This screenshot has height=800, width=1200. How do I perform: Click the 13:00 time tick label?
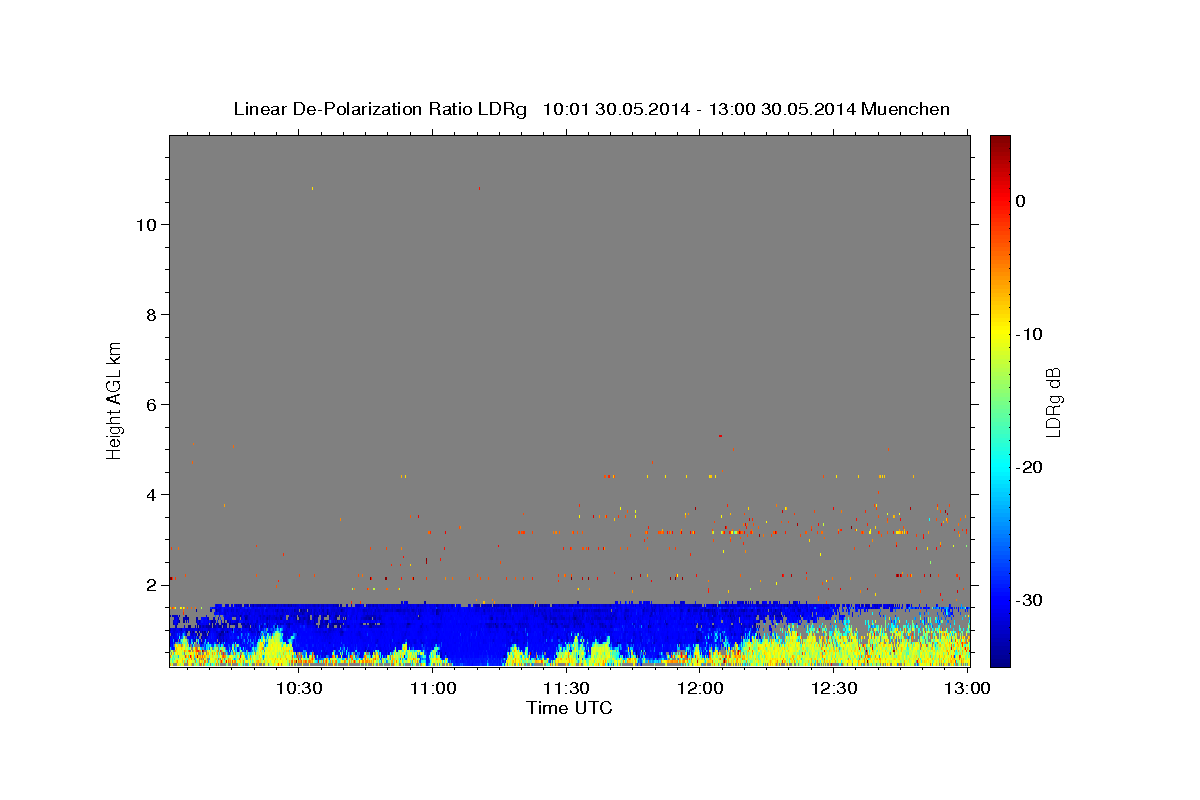pos(967,689)
